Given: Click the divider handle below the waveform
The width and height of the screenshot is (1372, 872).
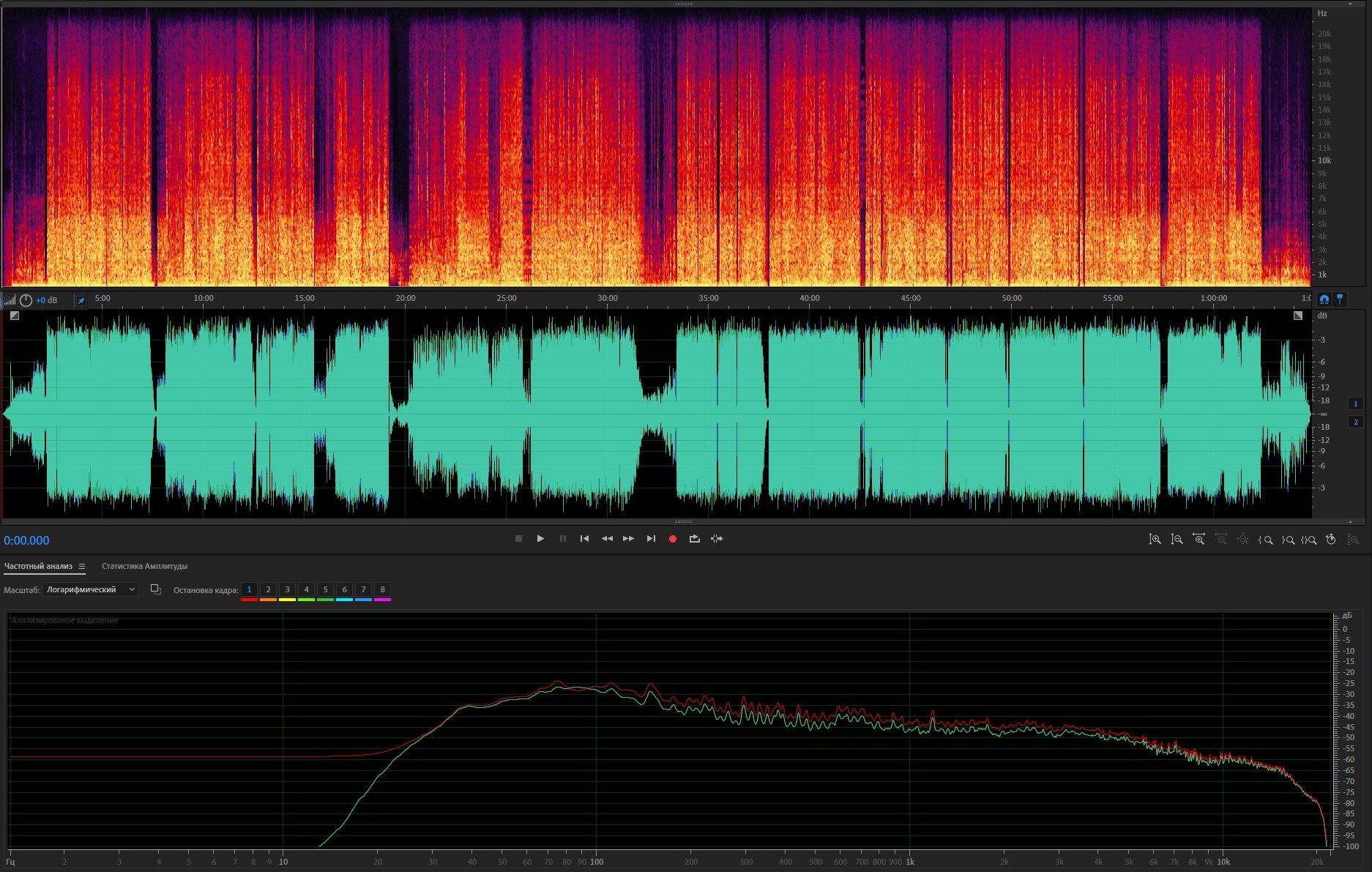Looking at the screenshot, I should (x=683, y=521).
